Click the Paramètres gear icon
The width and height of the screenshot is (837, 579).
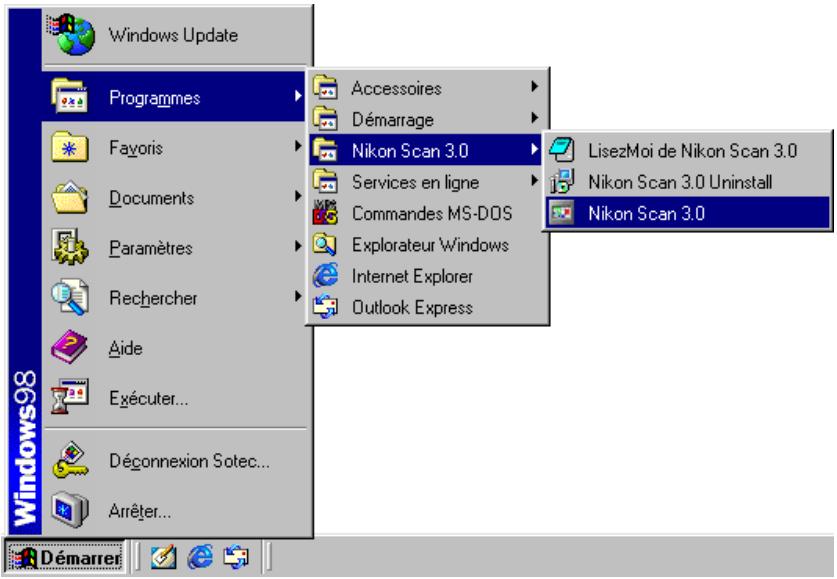click(x=70, y=247)
